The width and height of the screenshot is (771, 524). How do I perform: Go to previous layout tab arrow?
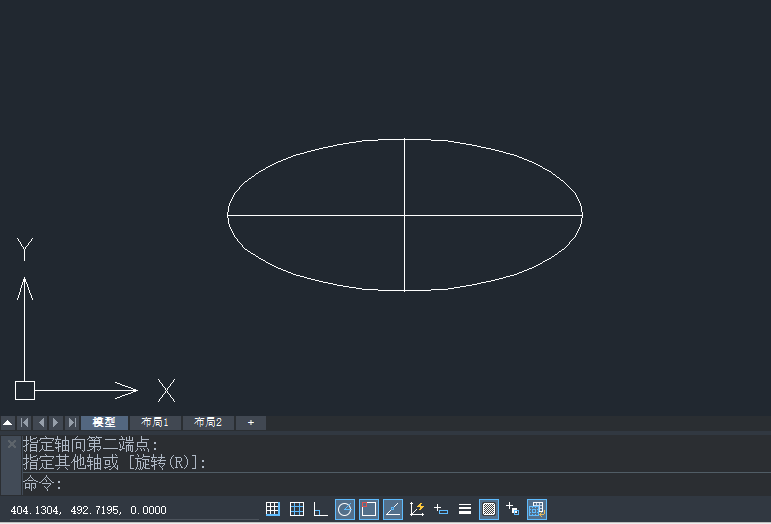tap(41, 422)
